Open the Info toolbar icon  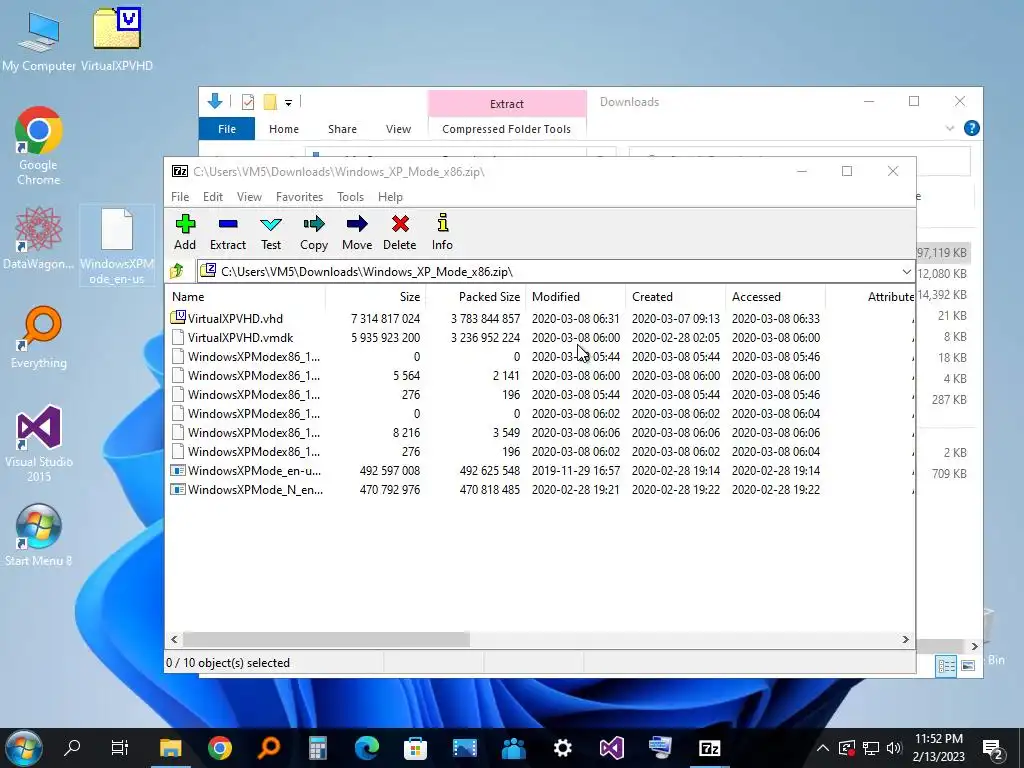442,232
